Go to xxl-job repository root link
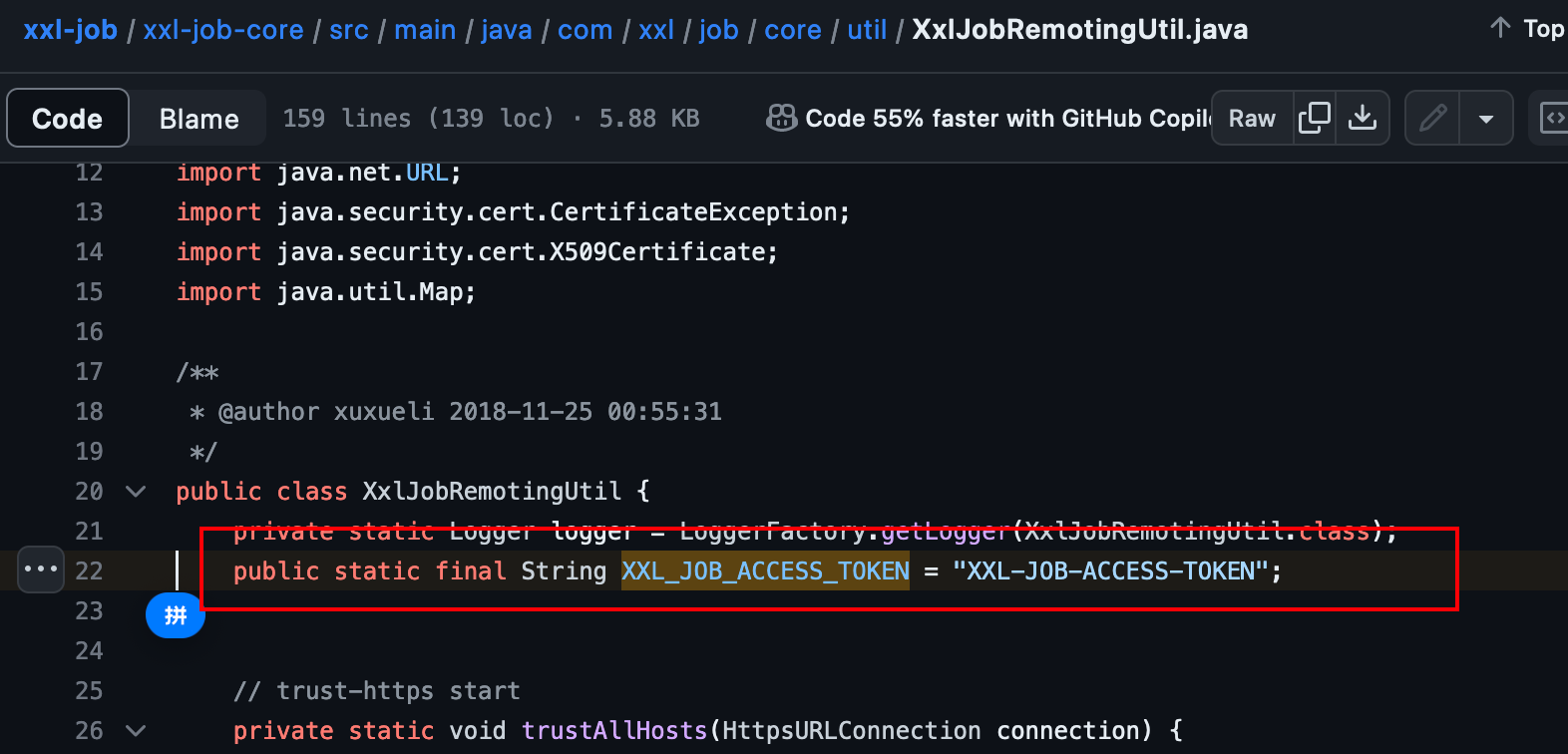This screenshot has width=1568, height=754. point(71,30)
